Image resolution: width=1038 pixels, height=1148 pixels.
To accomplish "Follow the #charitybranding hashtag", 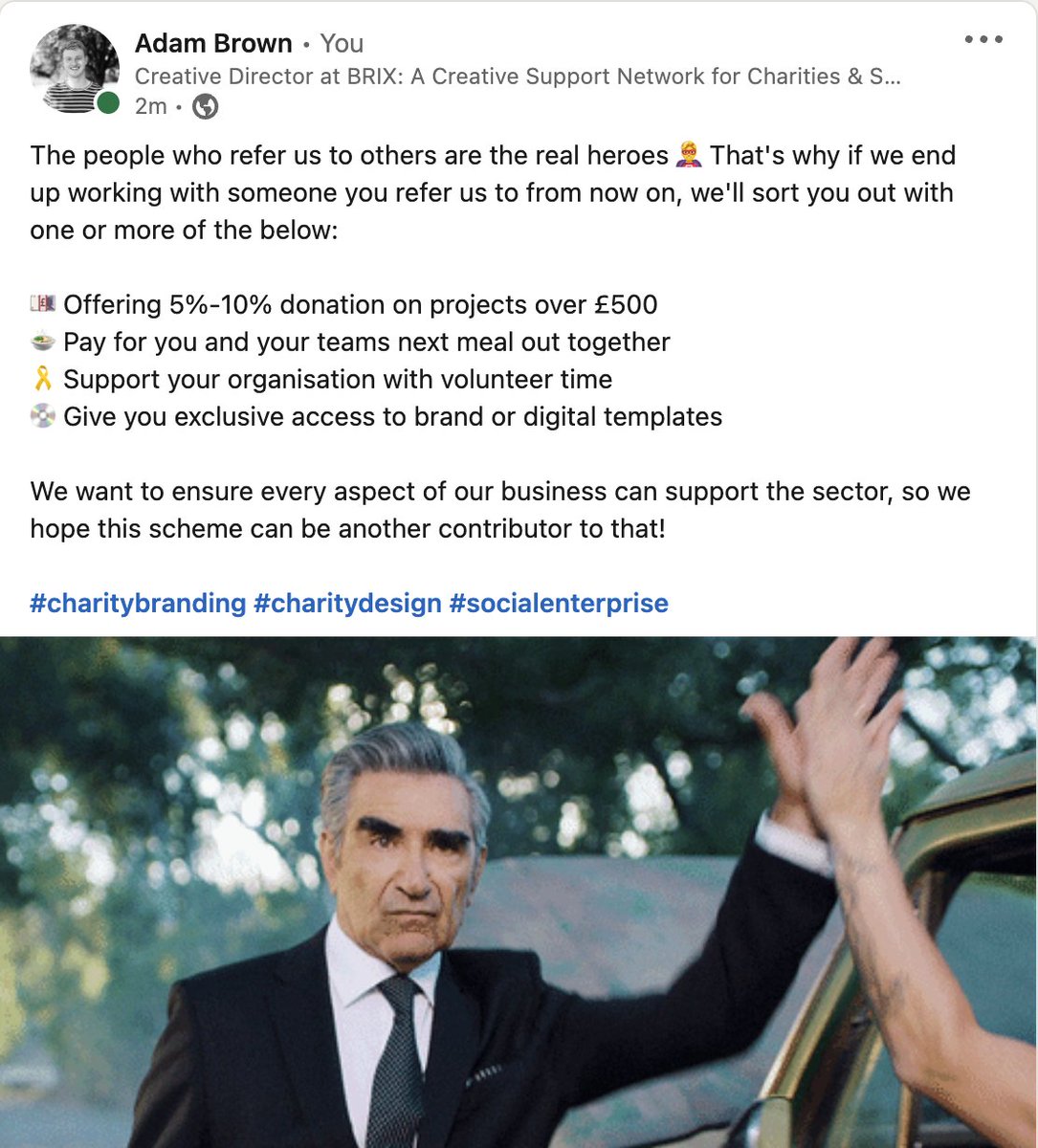I will pos(139,604).
